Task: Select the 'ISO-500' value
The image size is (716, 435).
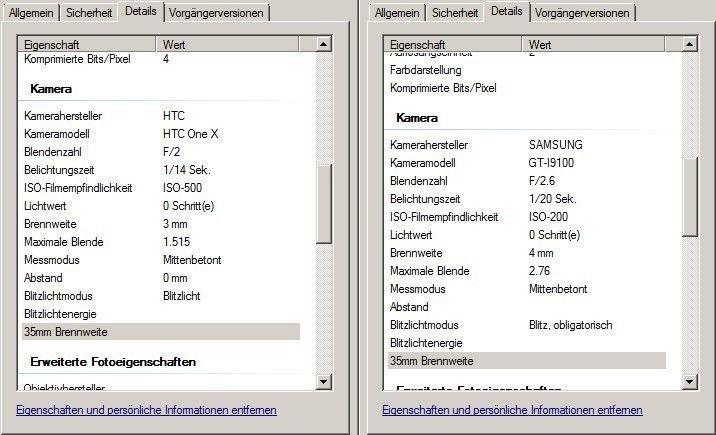Action: coord(182,188)
